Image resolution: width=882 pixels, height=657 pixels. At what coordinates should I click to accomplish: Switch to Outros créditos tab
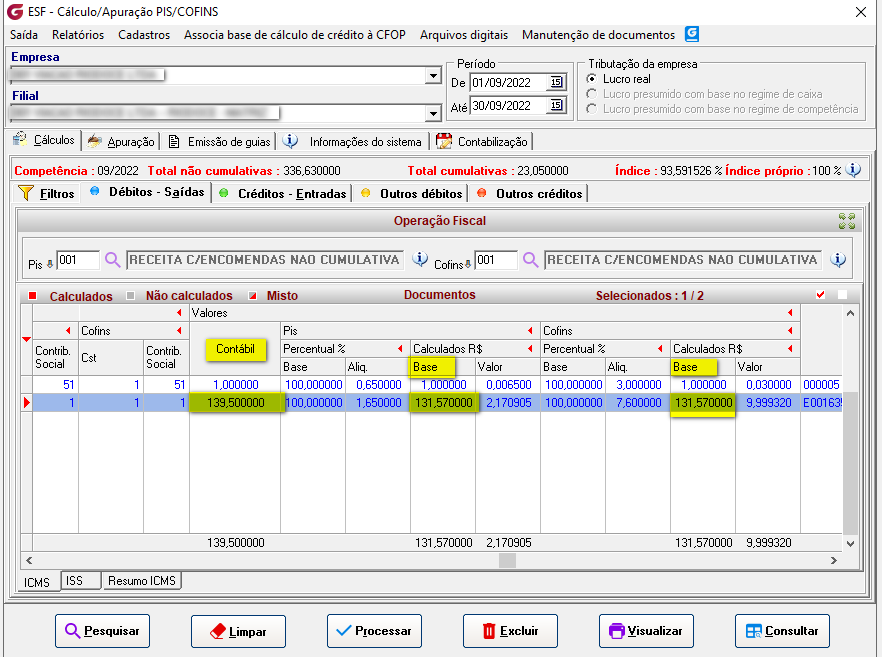click(x=530, y=194)
